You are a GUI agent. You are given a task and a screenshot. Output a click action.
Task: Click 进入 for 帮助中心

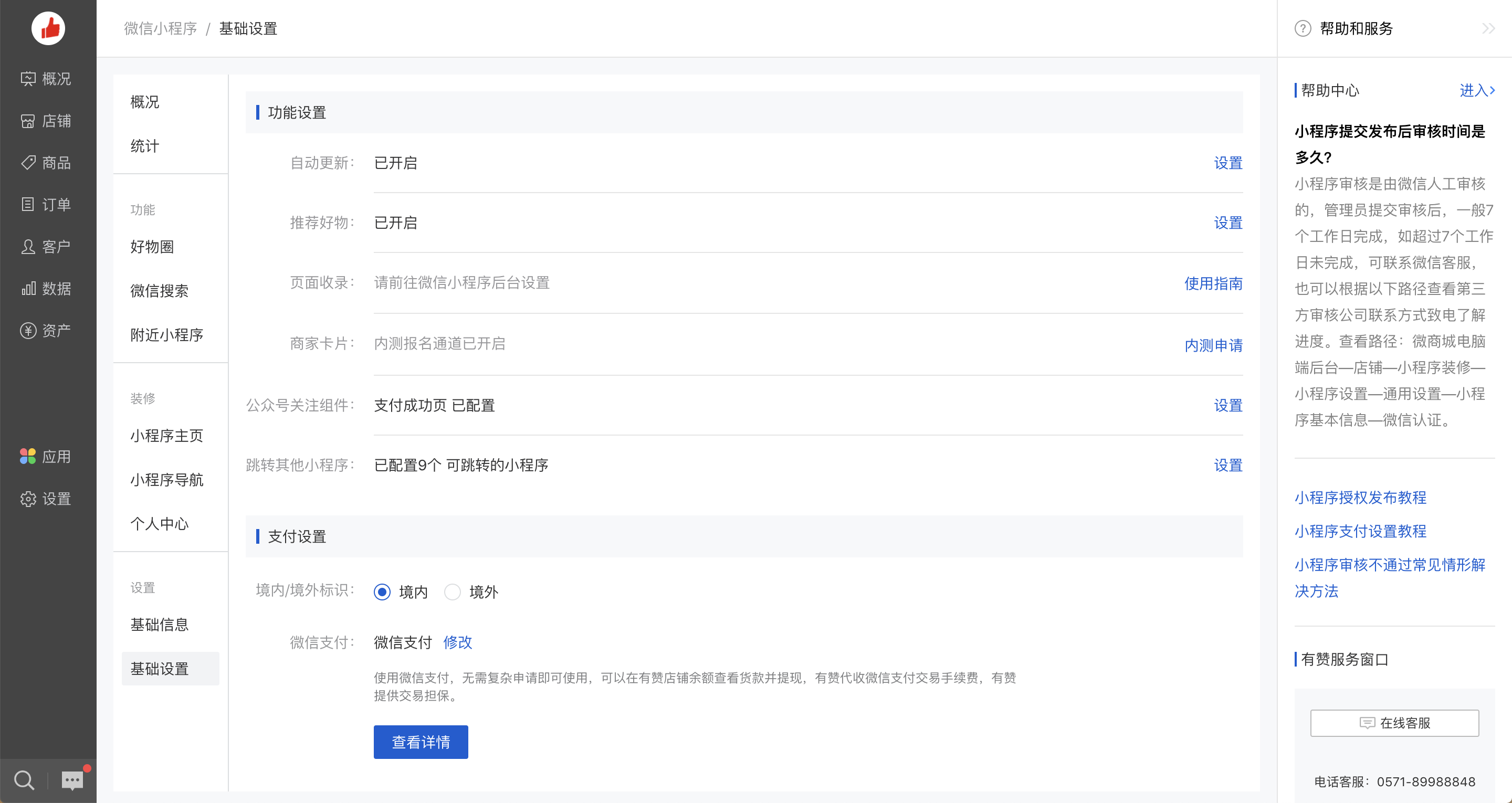pos(1477,90)
